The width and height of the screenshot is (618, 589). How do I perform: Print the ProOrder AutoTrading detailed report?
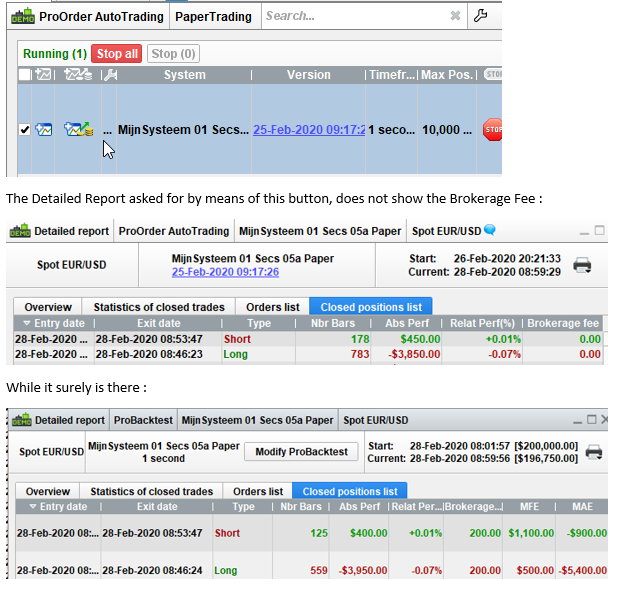582,265
